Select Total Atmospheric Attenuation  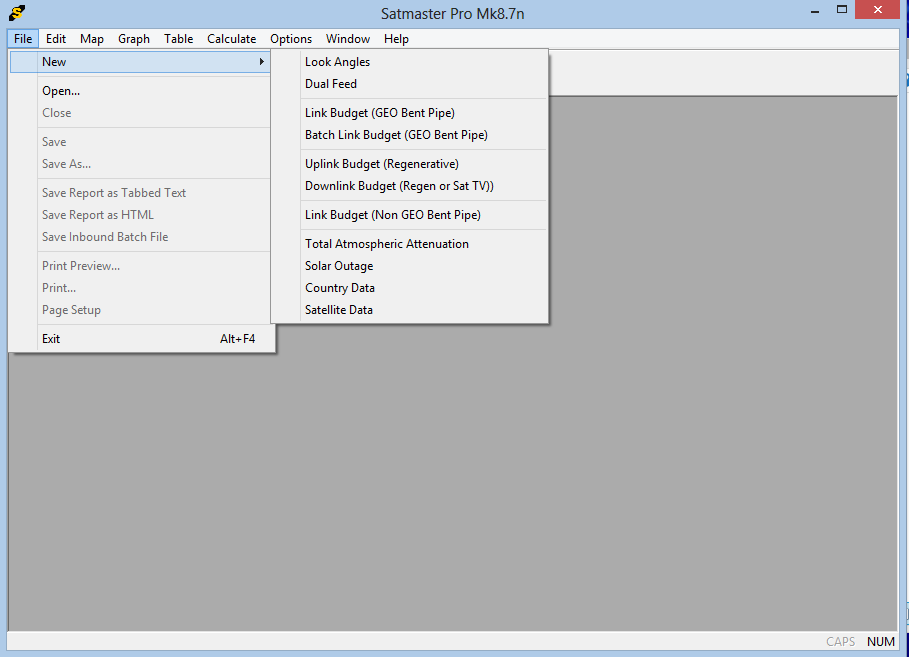tap(409, 244)
